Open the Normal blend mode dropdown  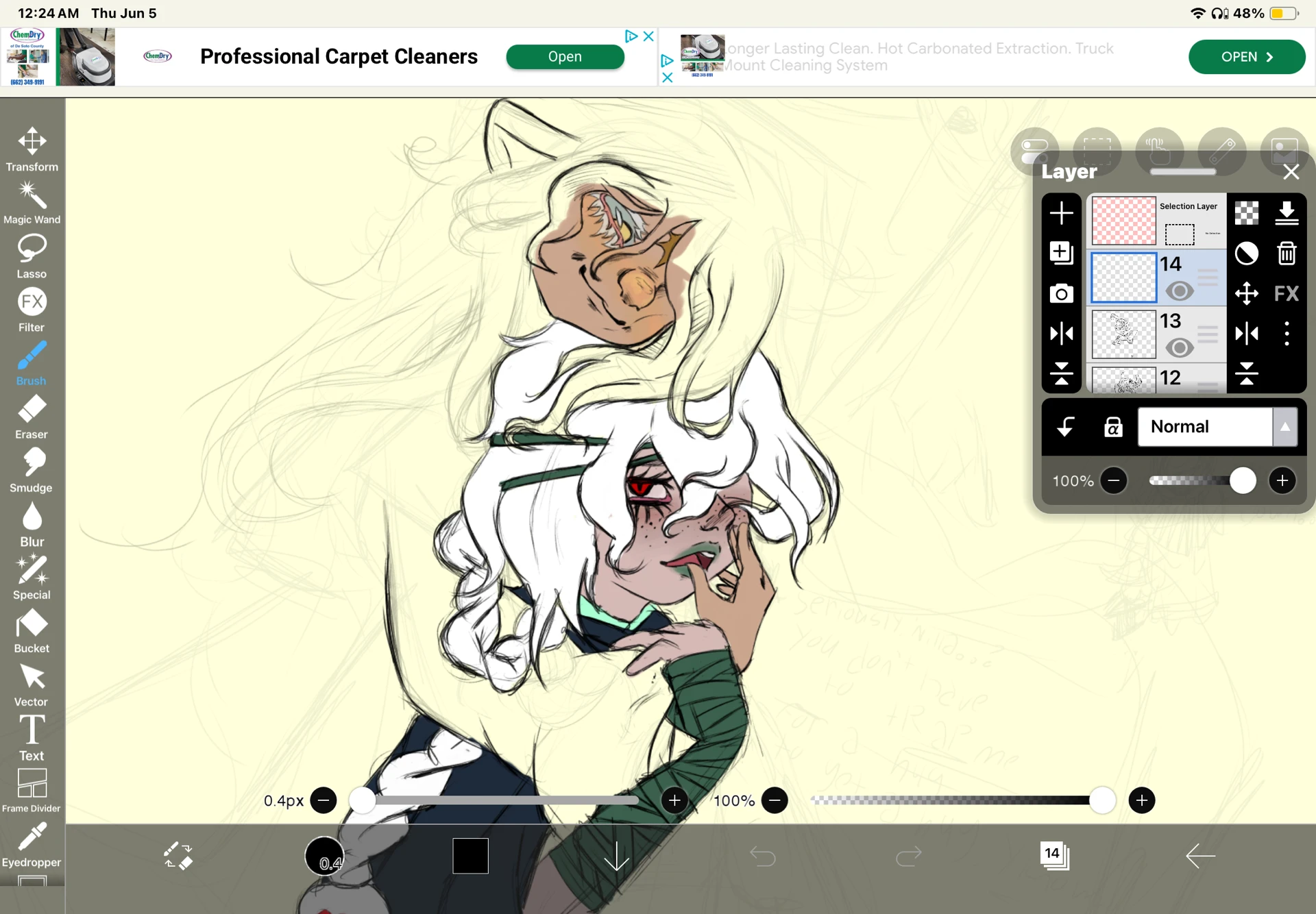coord(1204,426)
